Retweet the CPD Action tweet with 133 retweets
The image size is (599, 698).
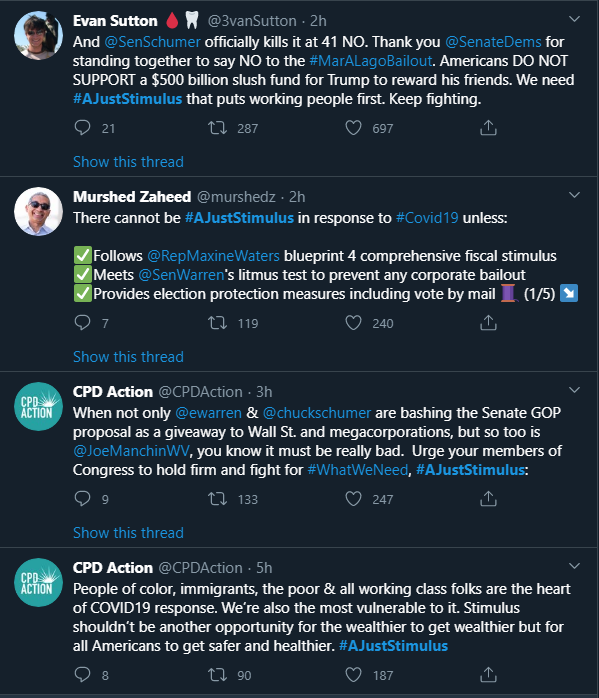218,499
